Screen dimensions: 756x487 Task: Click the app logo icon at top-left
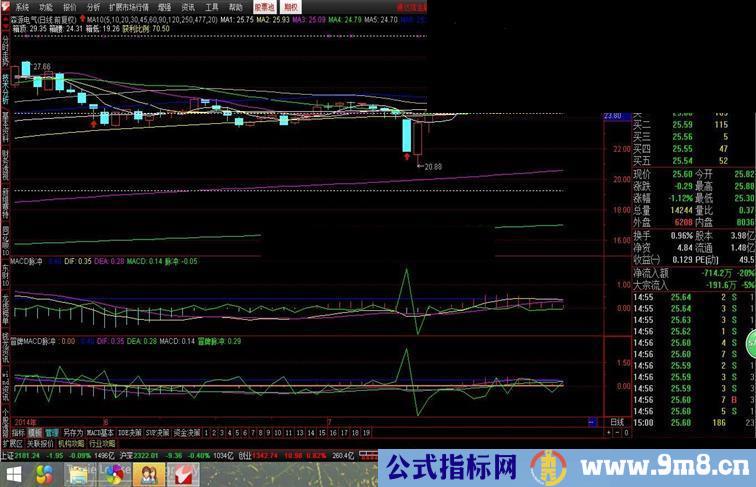pyautogui.click(x=7, y=5)
